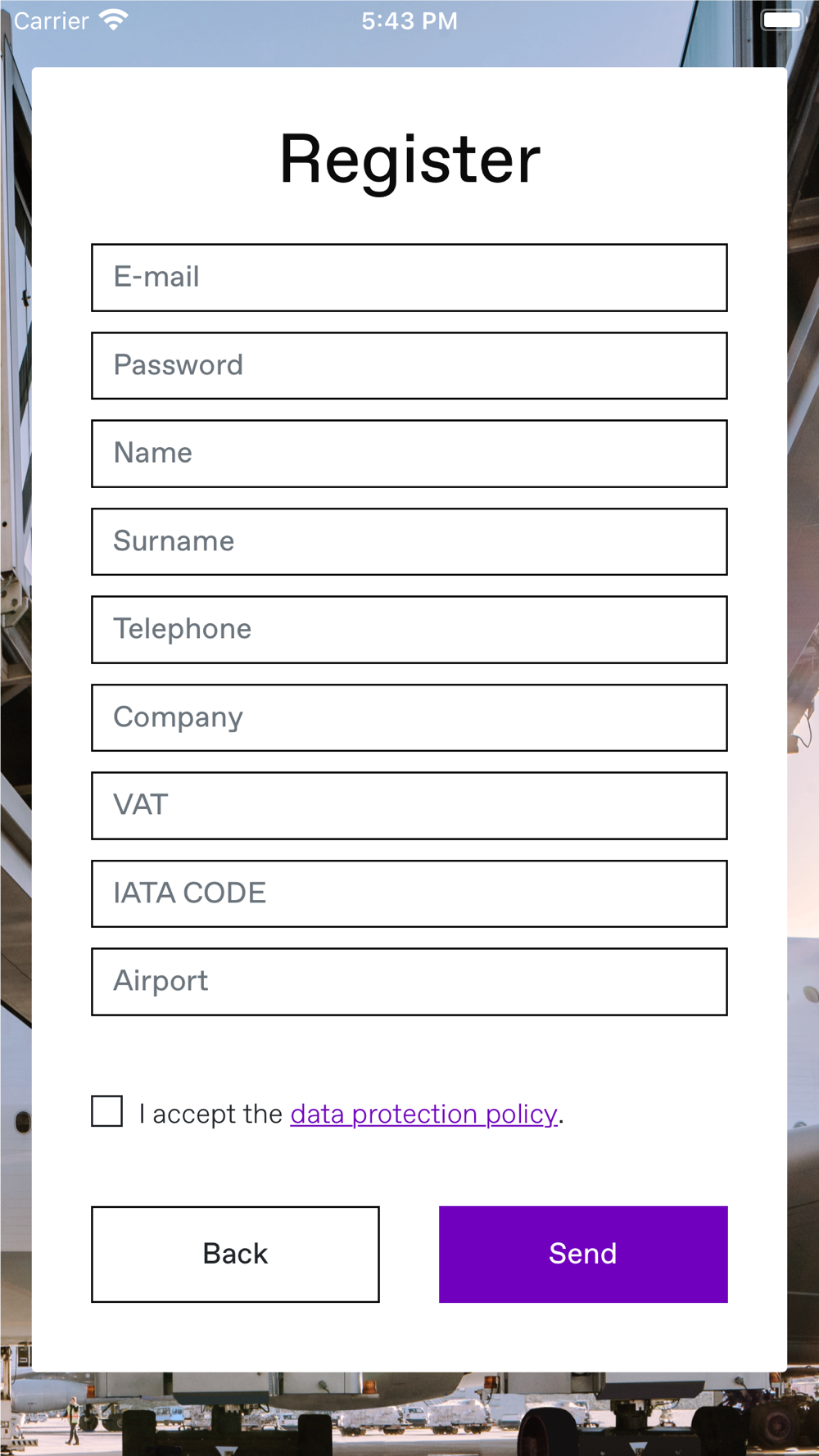Select the Password field
Screen dimensions: 819x1456
409,365
